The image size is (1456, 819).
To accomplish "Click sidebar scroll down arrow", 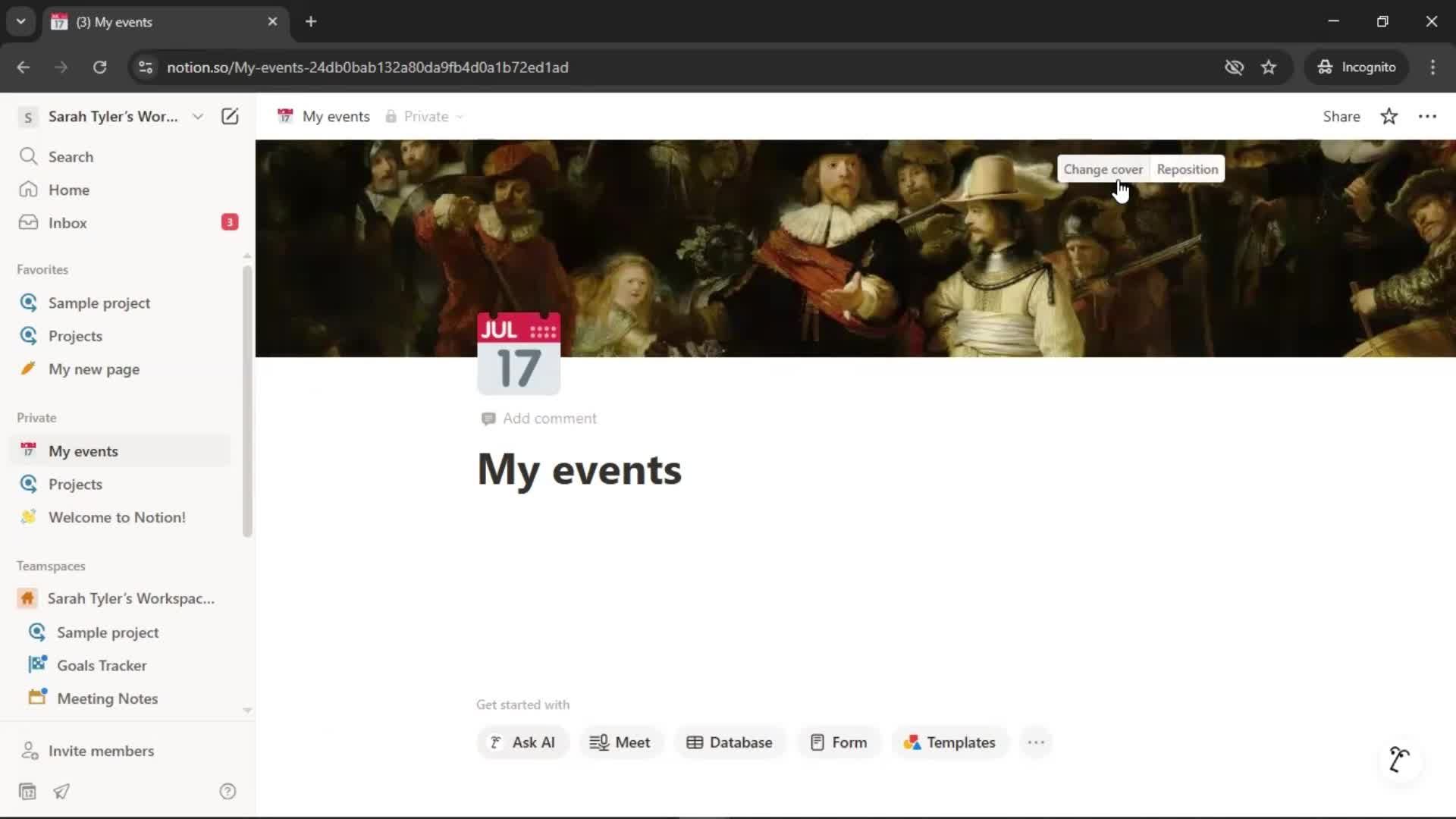I will pyautogui.click(x=247, y=711).
